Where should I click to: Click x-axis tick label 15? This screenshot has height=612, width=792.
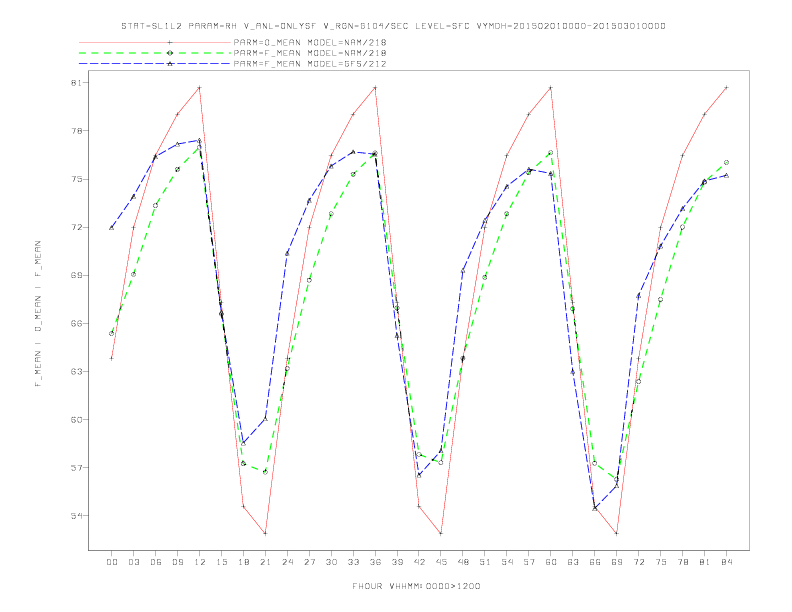(221, 562)
